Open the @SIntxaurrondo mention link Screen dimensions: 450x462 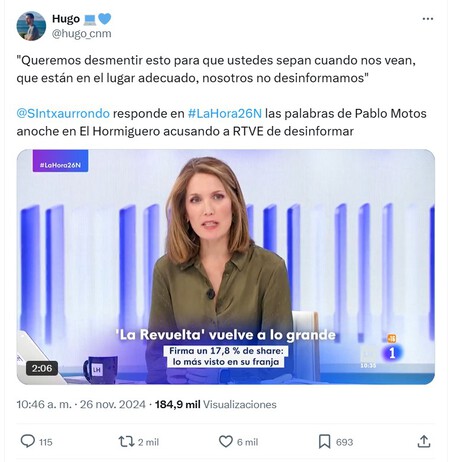point(63,114)
